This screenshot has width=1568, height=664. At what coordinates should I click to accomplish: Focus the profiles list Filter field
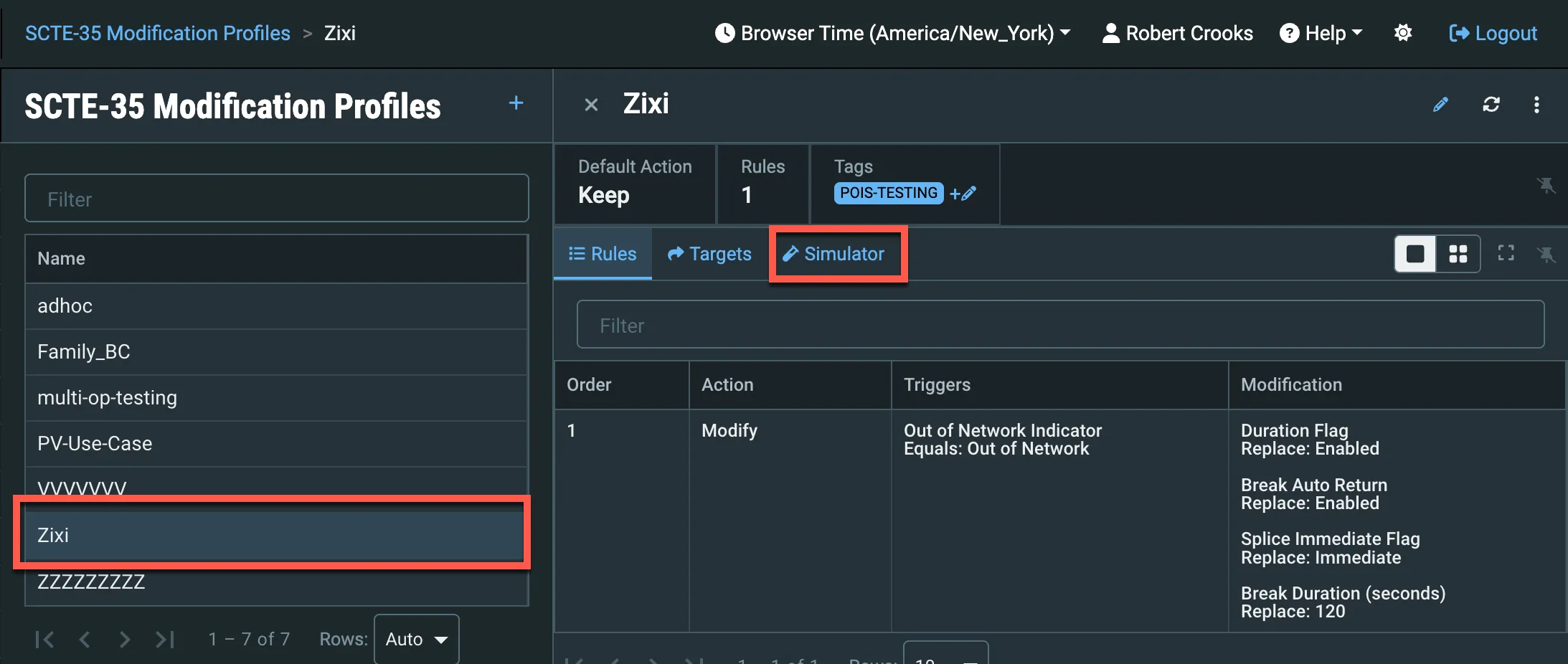tap(277, 199)
